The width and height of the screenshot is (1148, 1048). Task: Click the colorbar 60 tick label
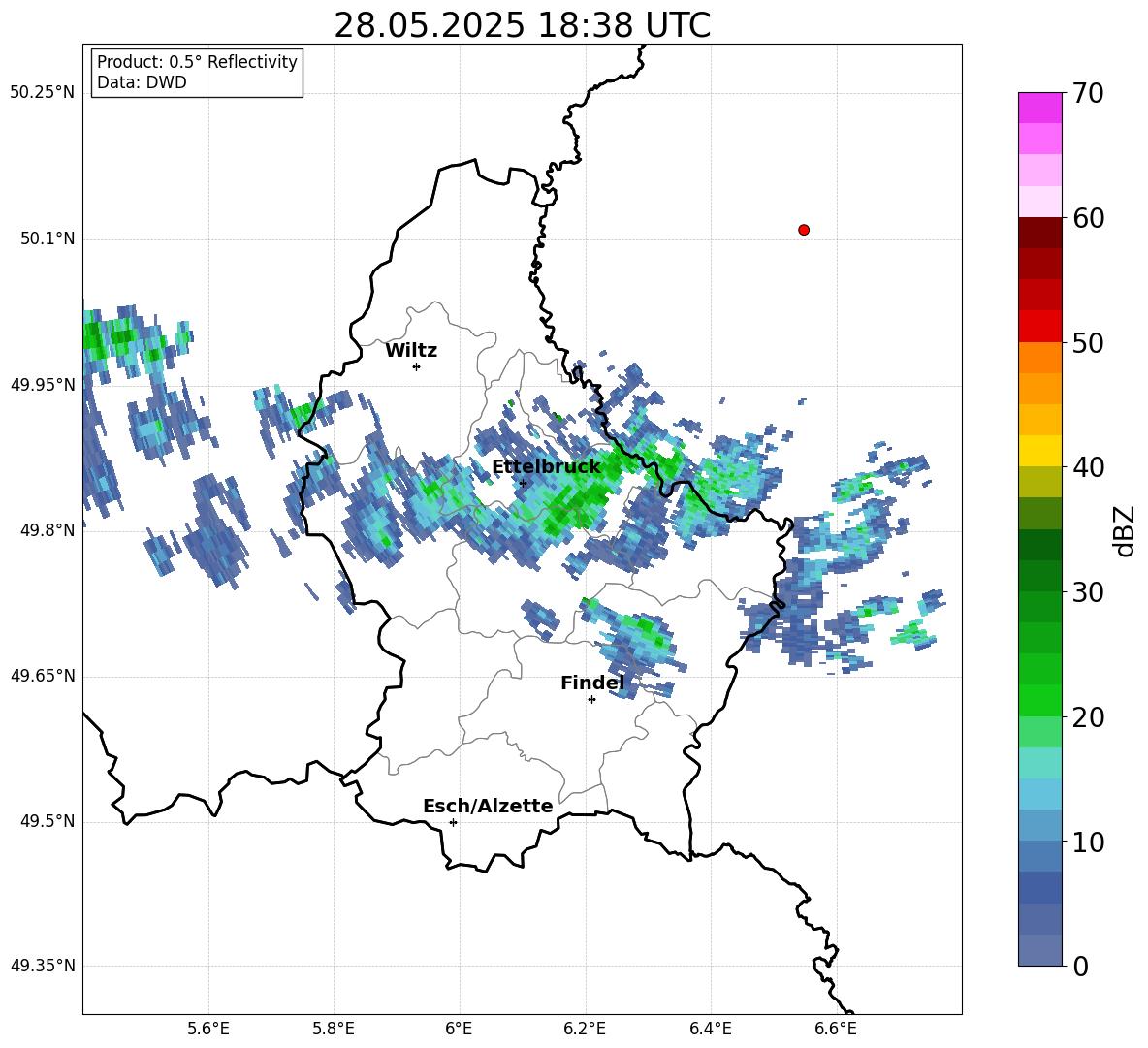click(x=1089, y=218)
